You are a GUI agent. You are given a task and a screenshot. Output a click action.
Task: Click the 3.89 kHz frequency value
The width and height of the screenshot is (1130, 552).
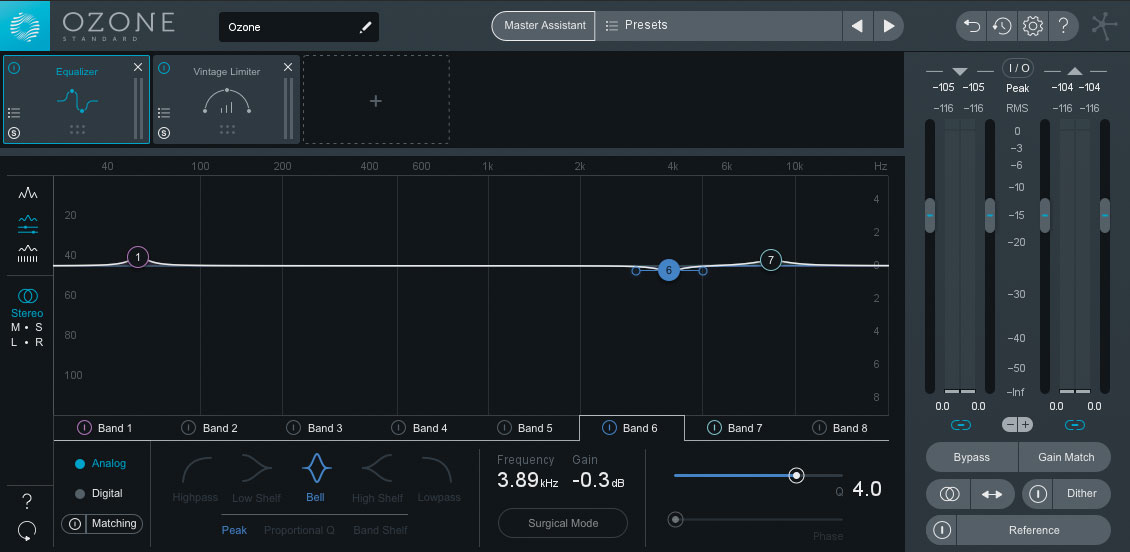(x=528, y=481)
